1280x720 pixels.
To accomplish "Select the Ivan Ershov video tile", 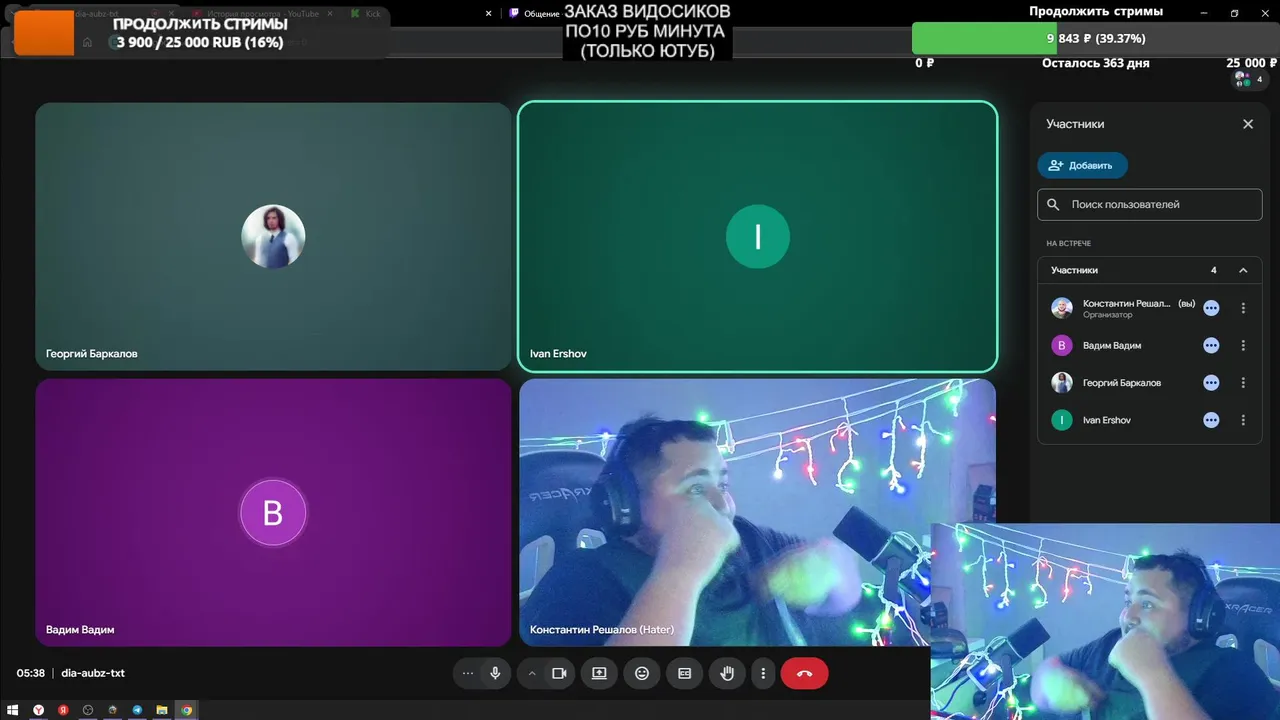I will pyautogui.click(x=758, y=237).
